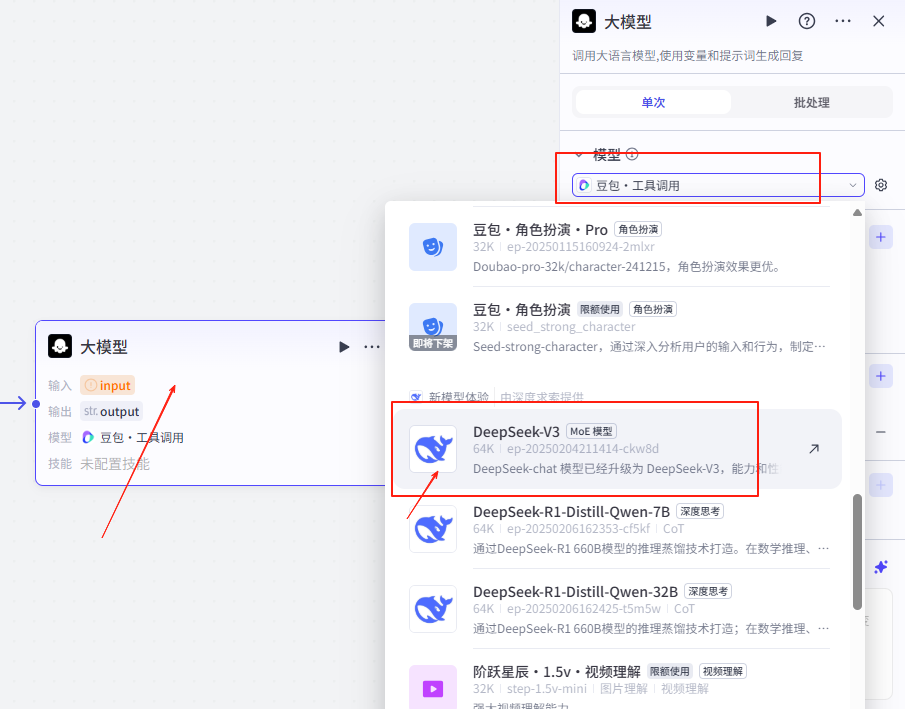The height and width of the screenshot is (709, 905).
Task: Switch to the 批处理 tab
Action: (811, 102)
